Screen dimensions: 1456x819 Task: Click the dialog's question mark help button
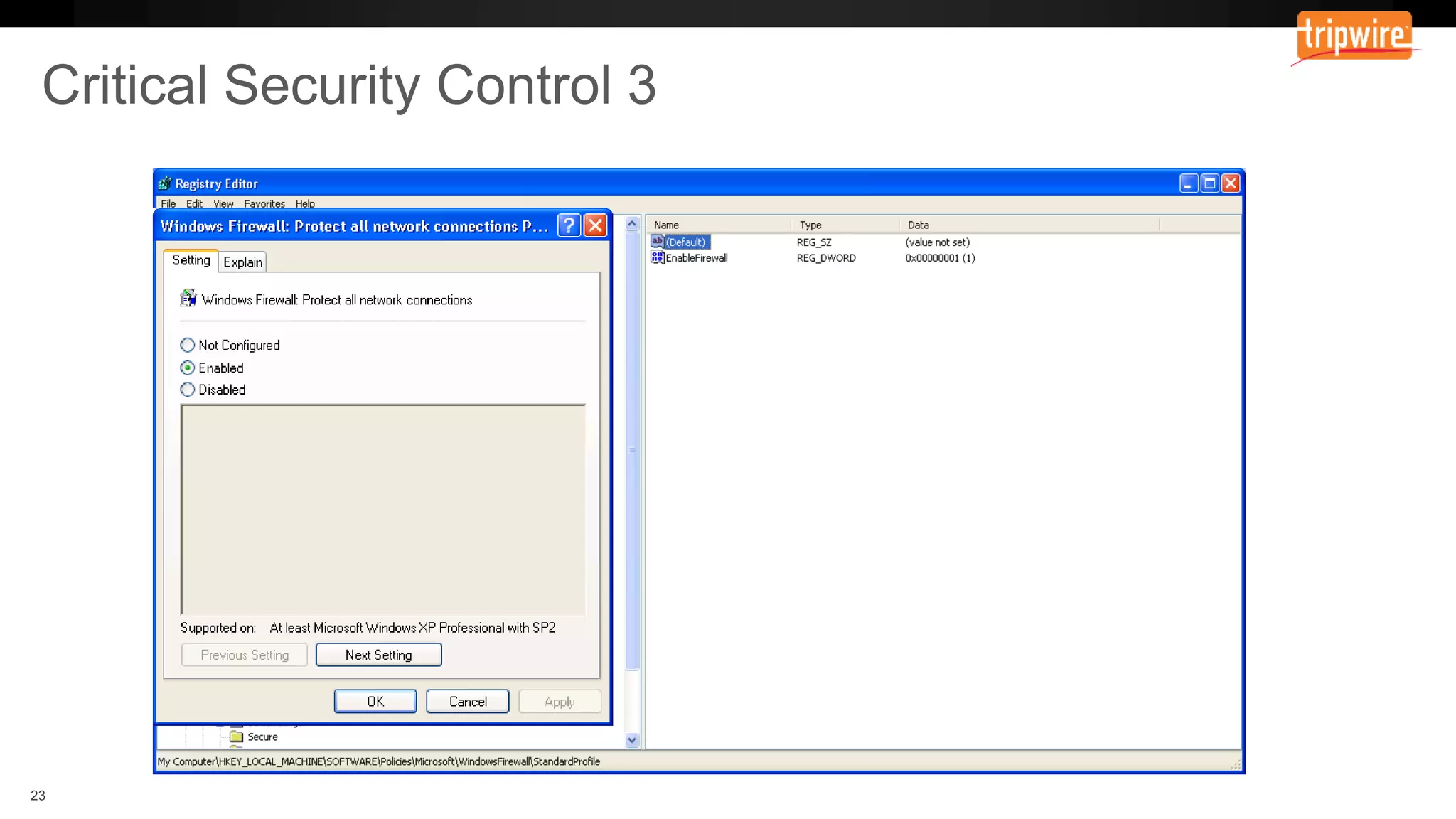pyautogui.click(x=569, y=226)
